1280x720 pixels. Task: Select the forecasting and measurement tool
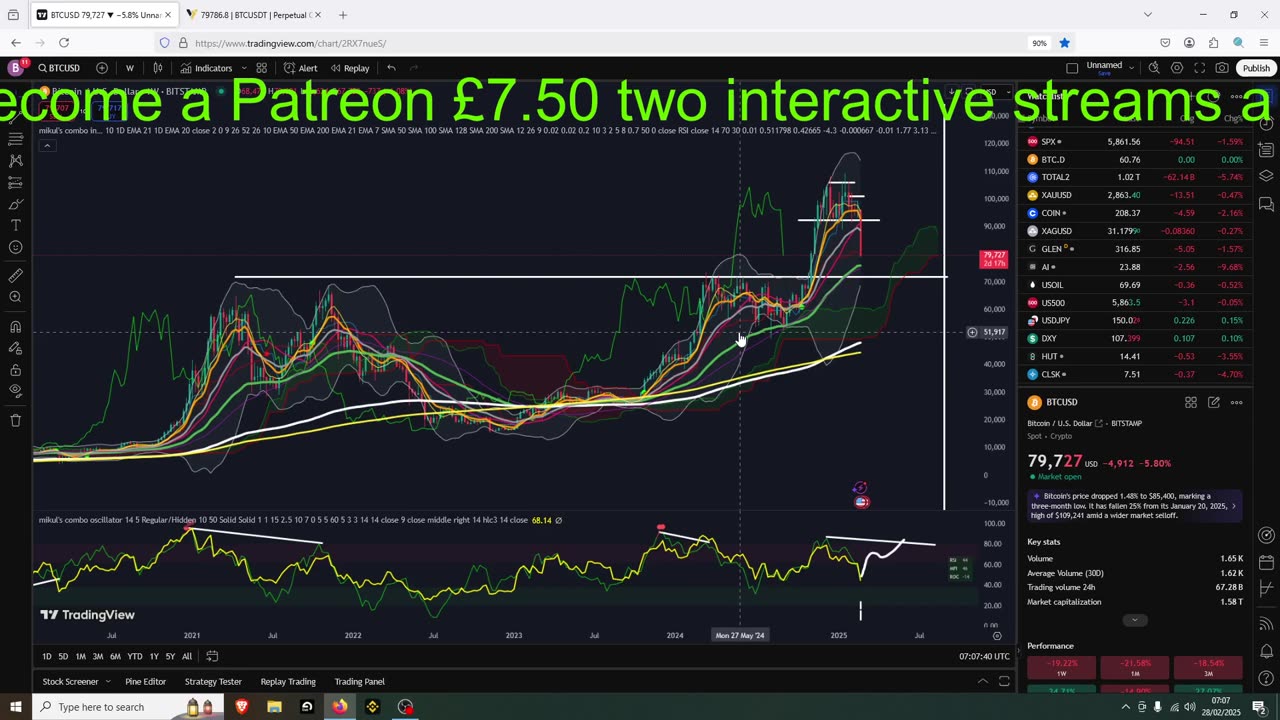15,183
